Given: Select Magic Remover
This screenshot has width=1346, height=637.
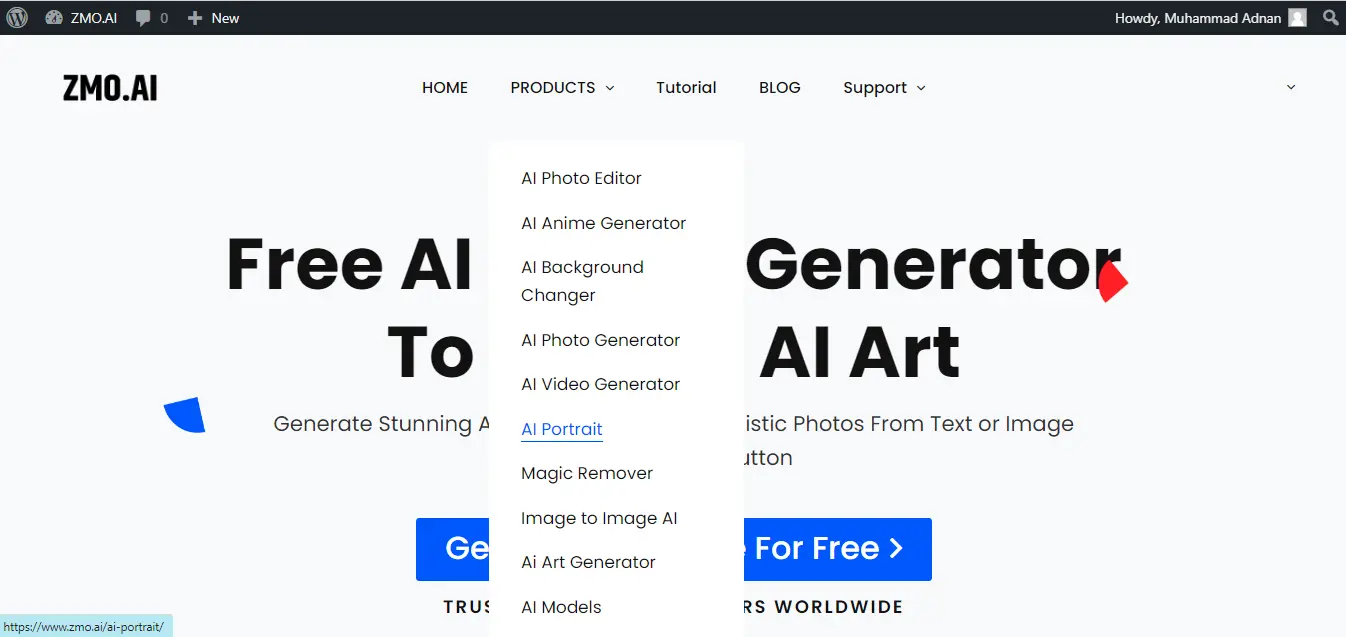Looking at the screenshot, I should 587,473.
